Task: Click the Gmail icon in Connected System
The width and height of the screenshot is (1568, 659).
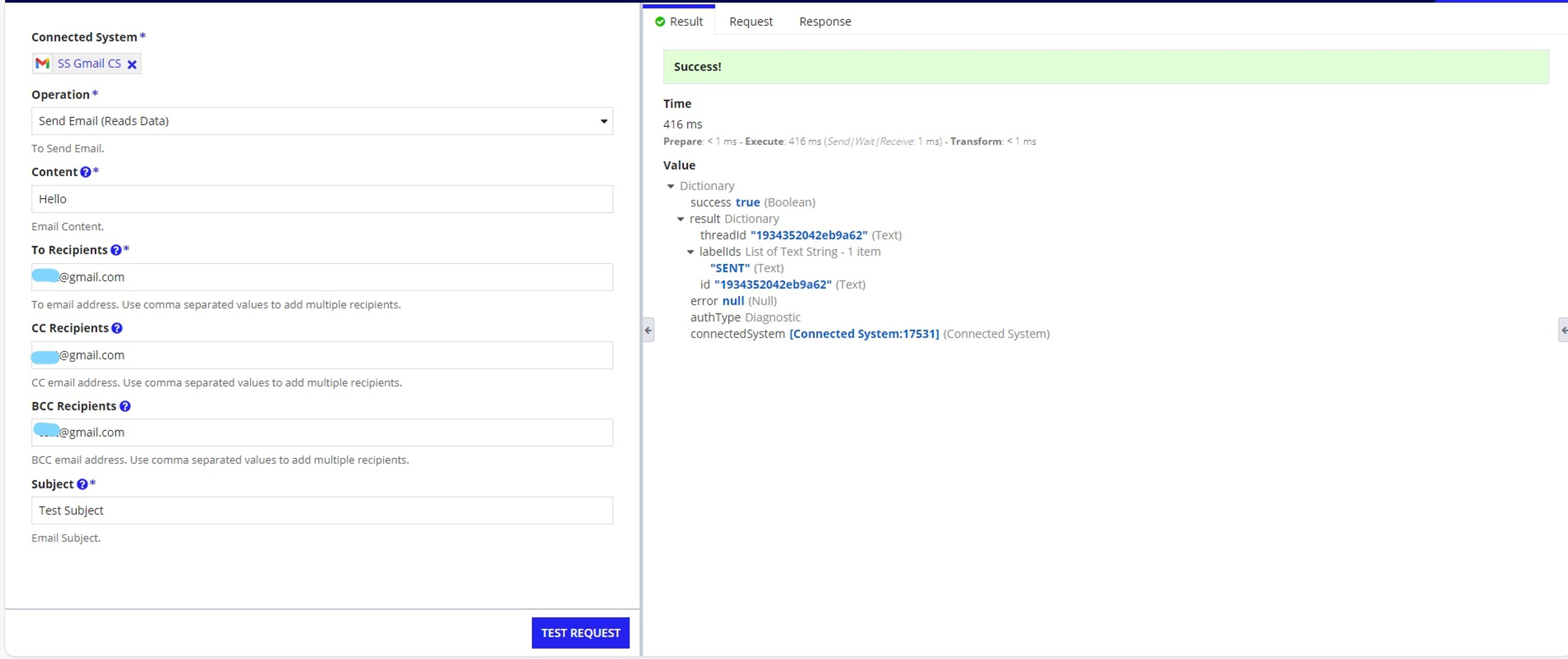Action: click(42, 63)
